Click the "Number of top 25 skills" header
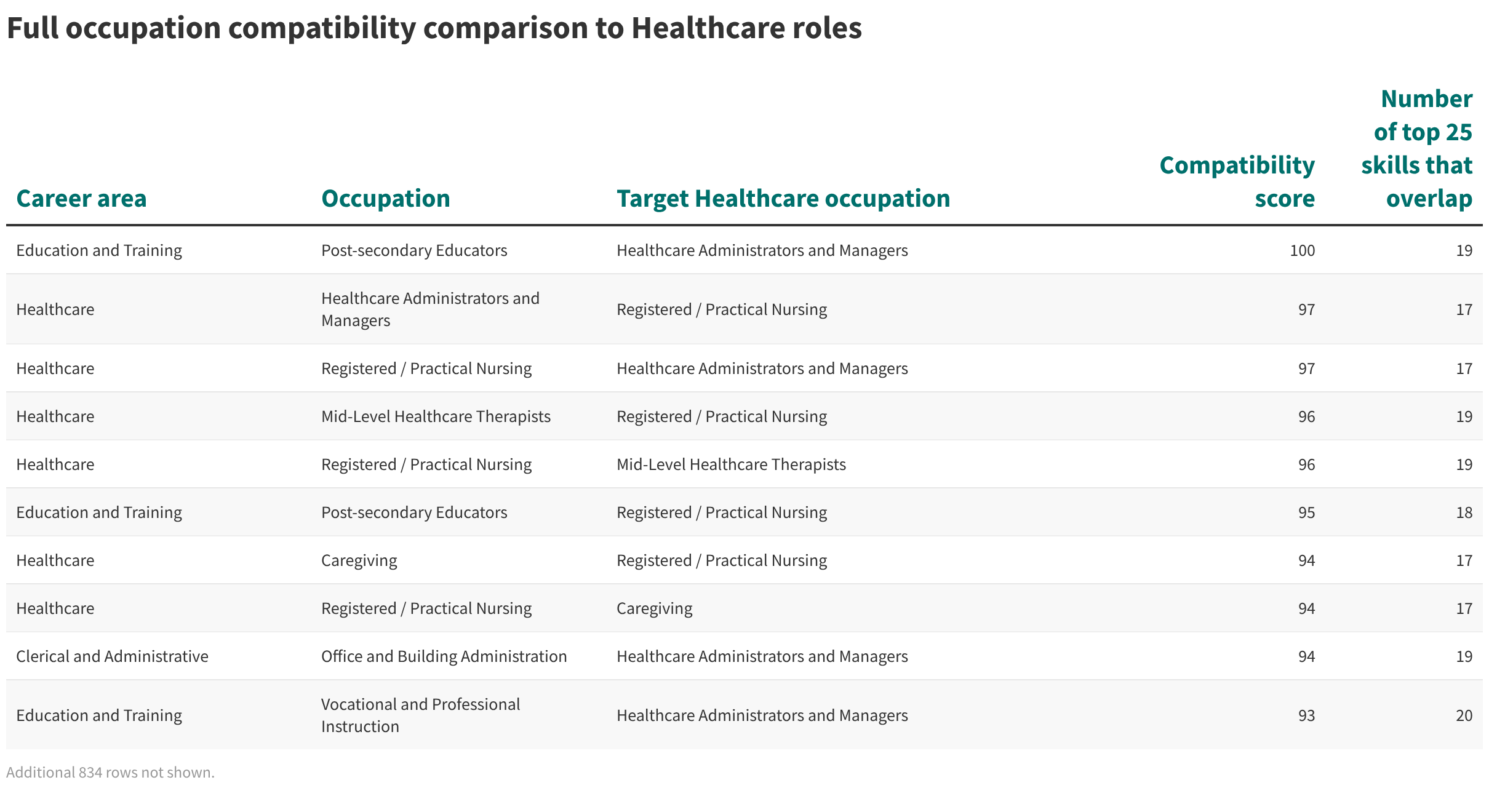Viewport: 1489px width, 812px height. coord(1416,149)
